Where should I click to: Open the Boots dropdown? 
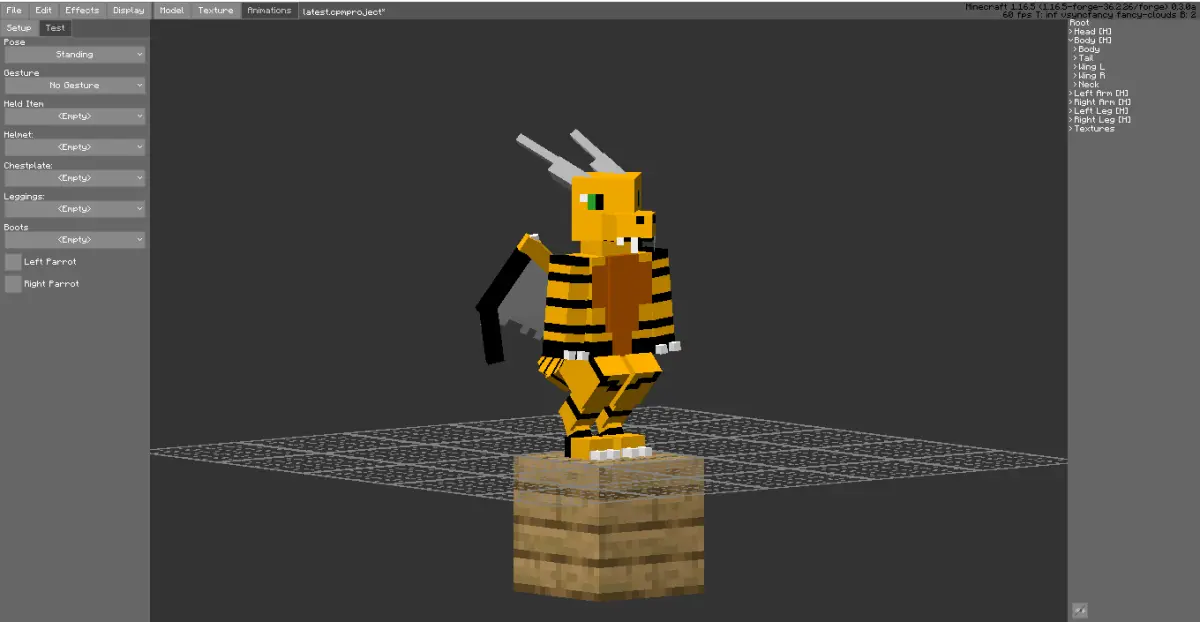coord(75,240)
